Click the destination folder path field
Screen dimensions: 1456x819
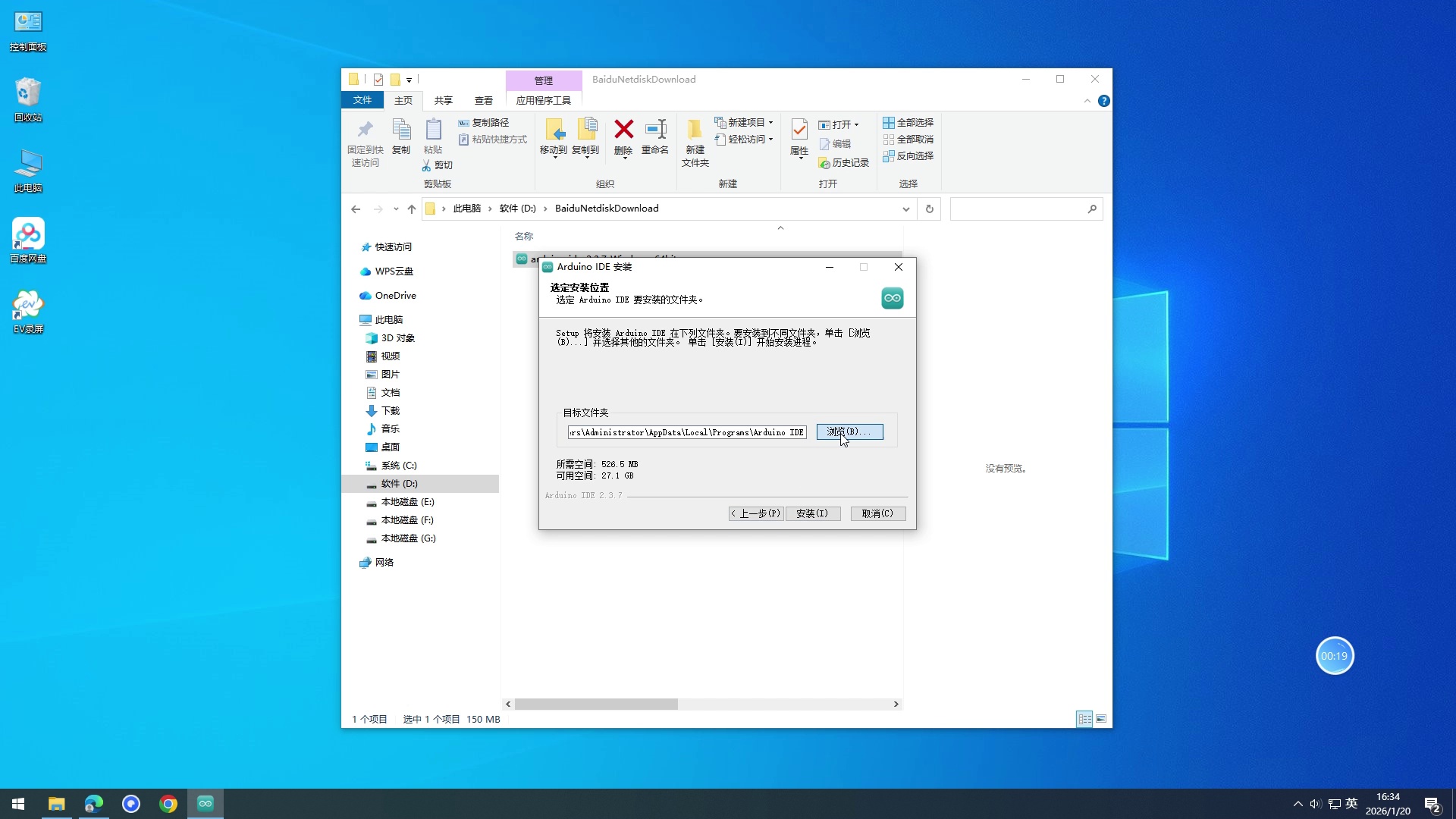[686, 432]
